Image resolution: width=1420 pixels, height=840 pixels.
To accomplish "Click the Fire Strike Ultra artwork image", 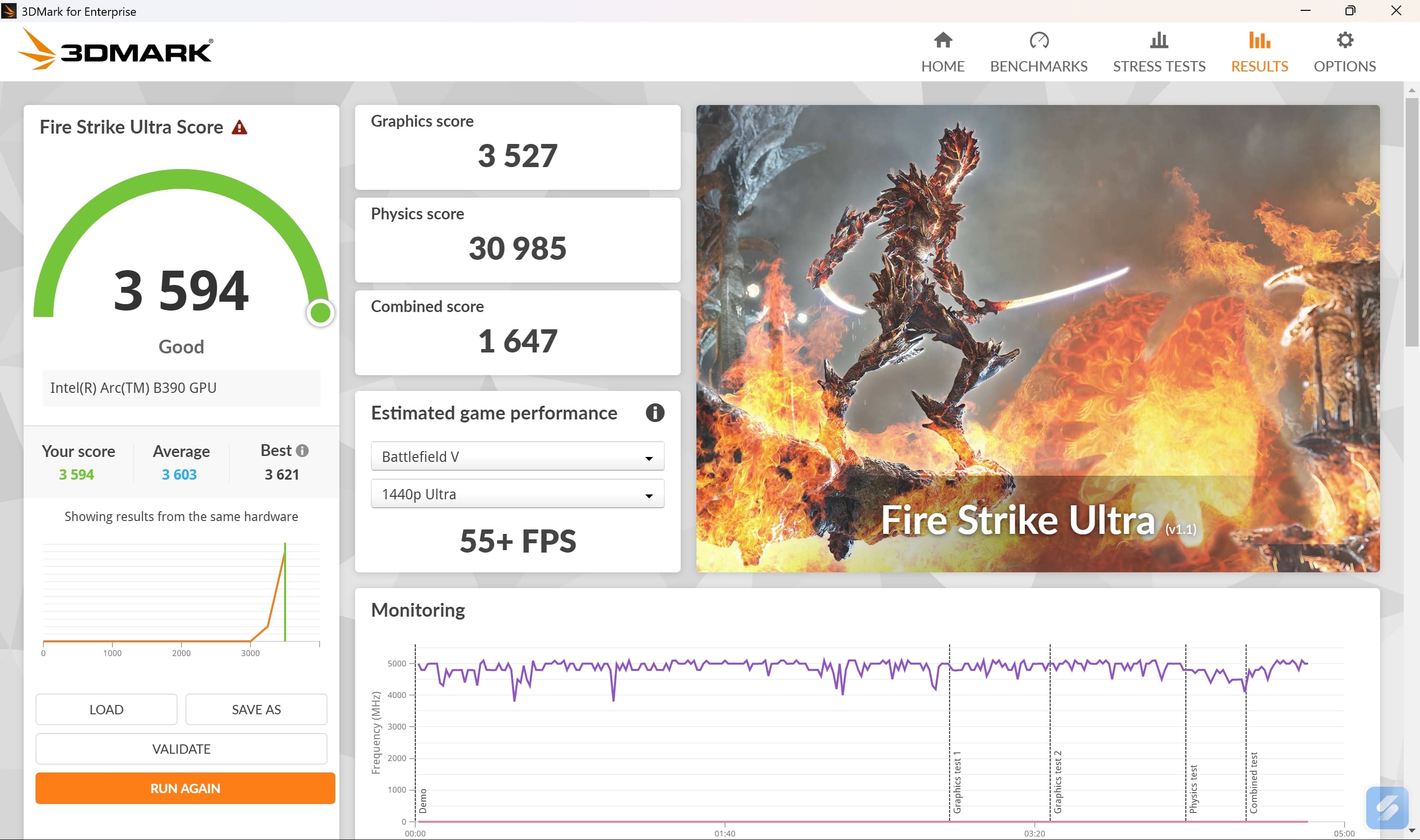I will pos(1037,338).
